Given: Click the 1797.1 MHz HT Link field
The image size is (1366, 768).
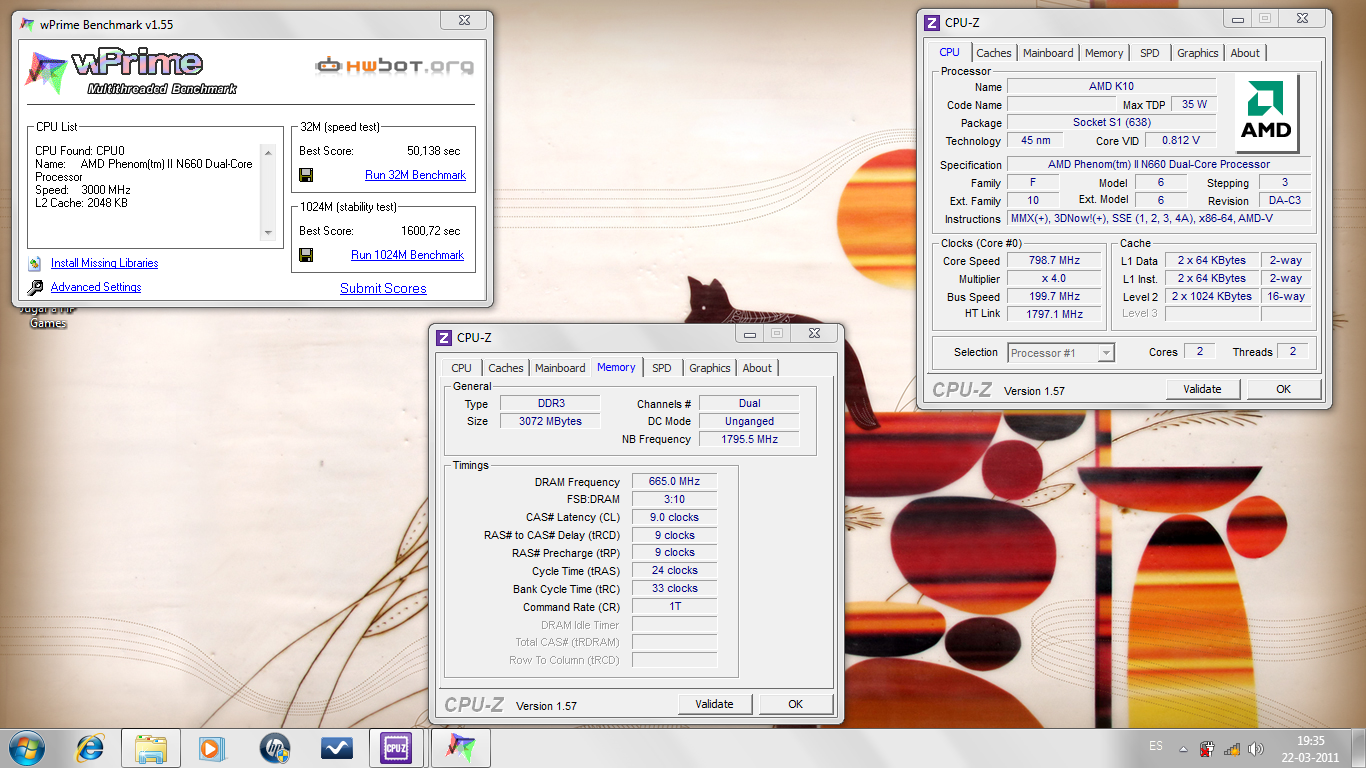Looking at the screenshot, I should [1054, 314].
